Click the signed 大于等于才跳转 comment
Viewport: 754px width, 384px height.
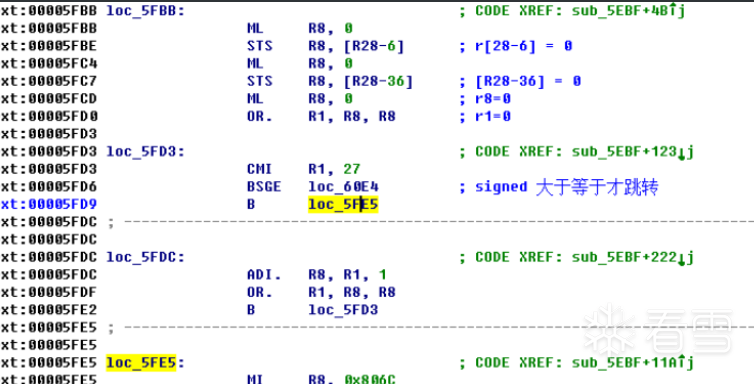tap(559, 187)
